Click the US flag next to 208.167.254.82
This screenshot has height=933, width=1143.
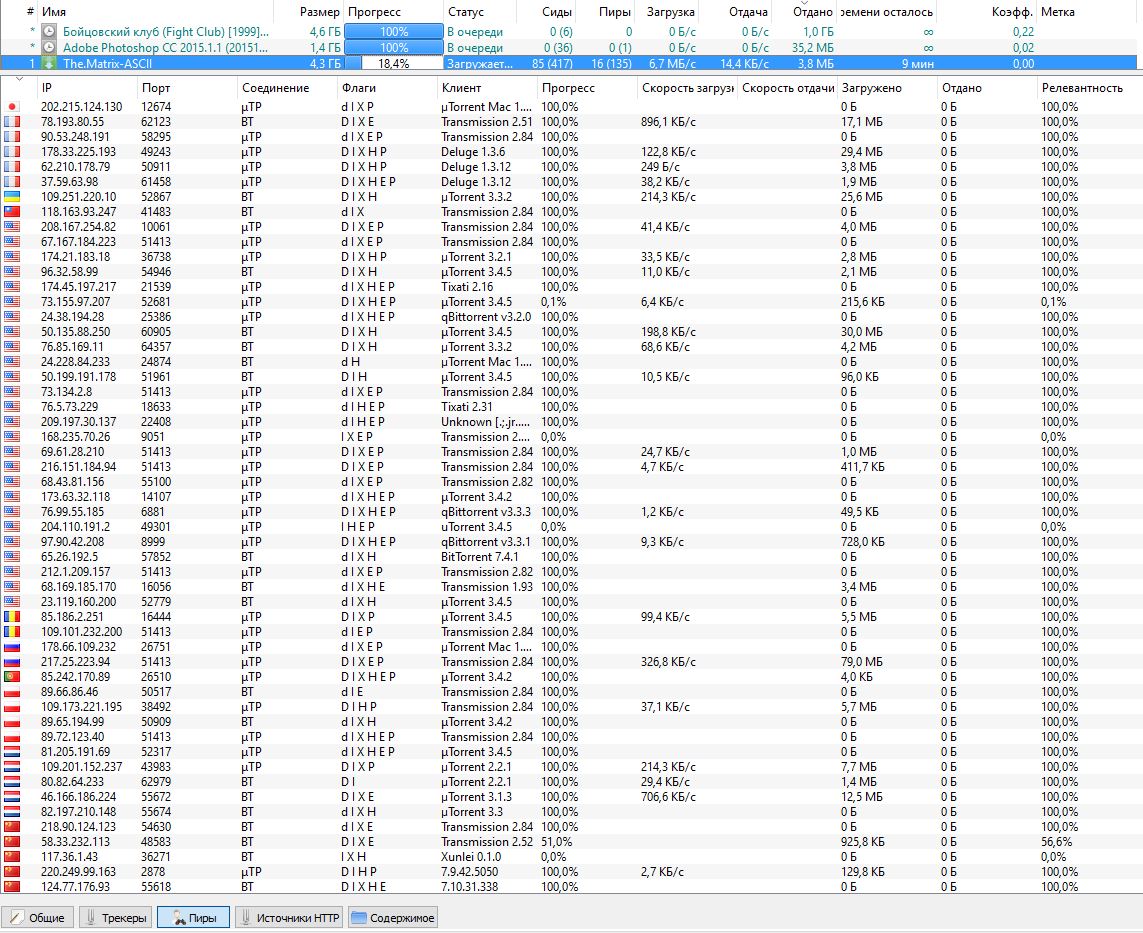click(12, 227)
